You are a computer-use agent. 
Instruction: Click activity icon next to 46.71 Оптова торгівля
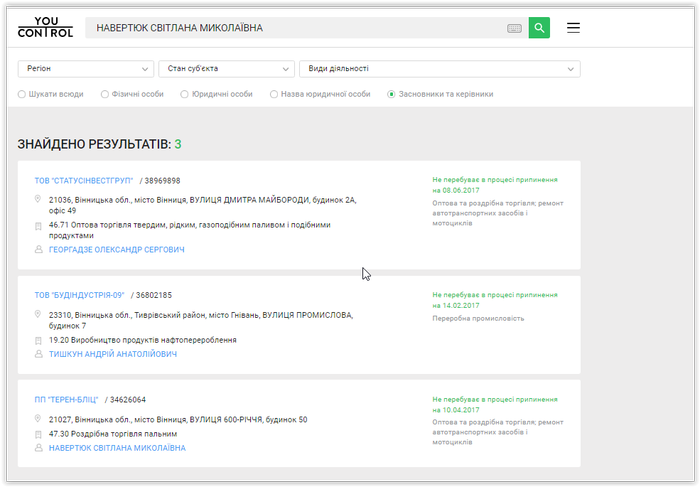[38, 226]
